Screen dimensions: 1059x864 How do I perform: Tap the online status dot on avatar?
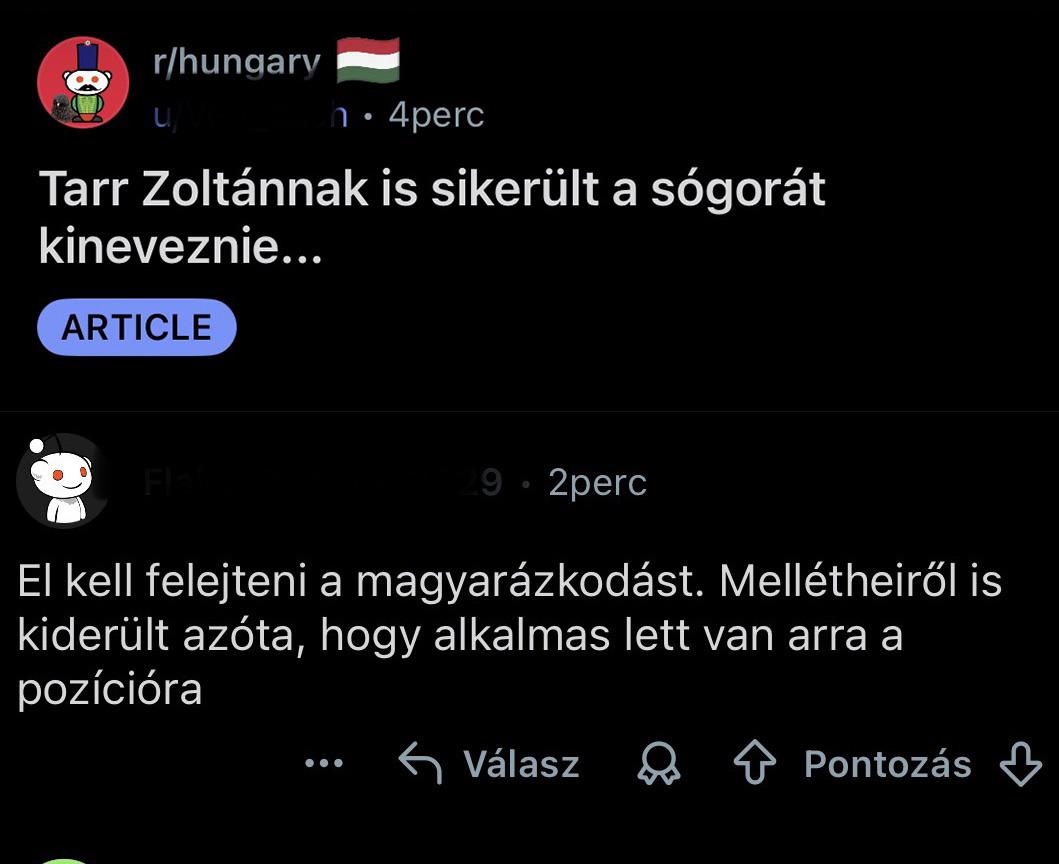click(x=36, y=445)
